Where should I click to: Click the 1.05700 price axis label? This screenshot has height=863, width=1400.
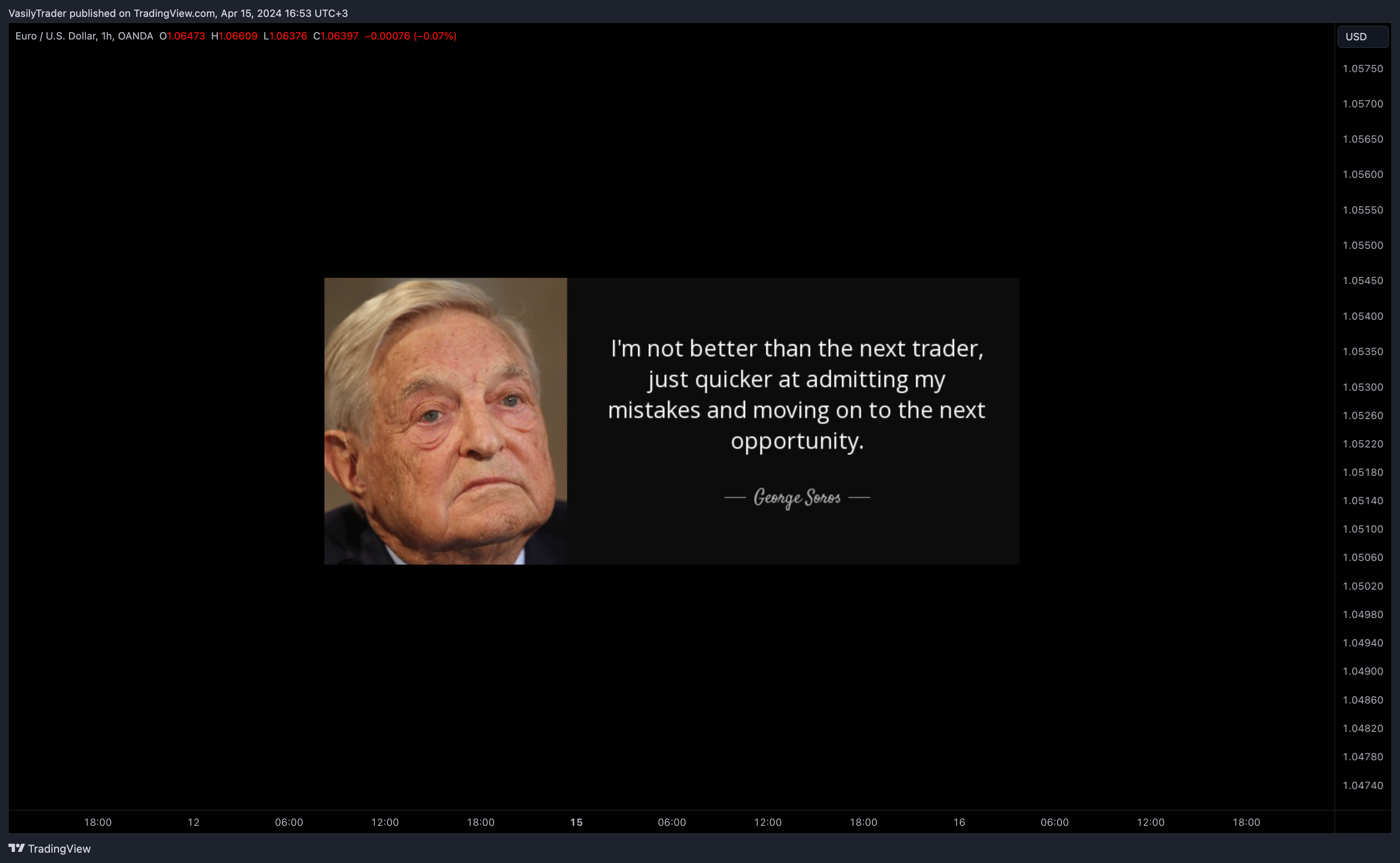pos(1362,104)
